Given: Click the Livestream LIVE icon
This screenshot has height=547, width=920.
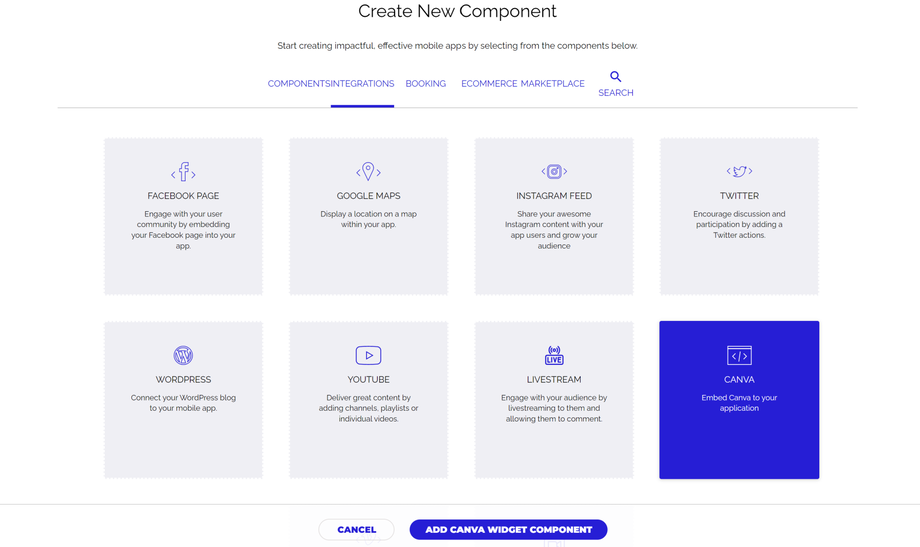Looking at the screenshot, I should 554,355.
